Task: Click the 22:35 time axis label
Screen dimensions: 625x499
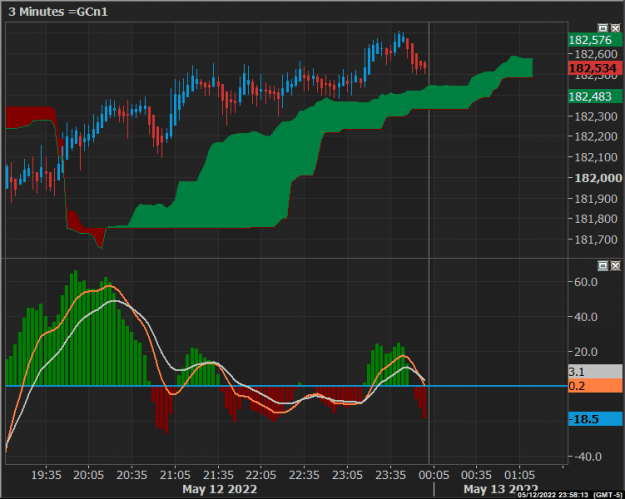Action: tap(304, 475)
